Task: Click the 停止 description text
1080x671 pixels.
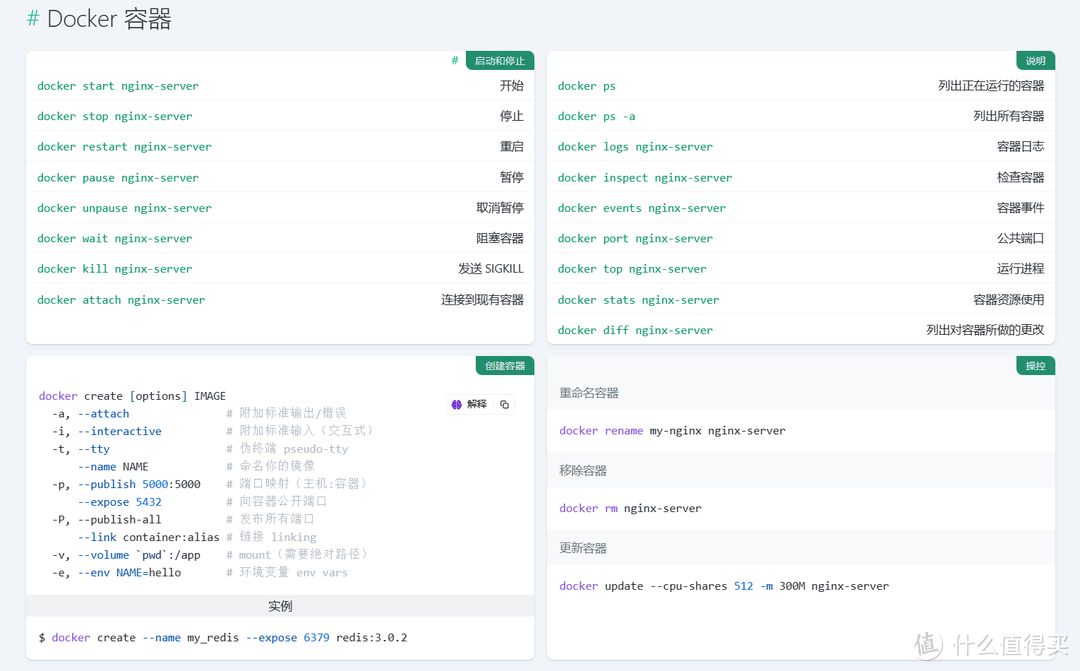Action: point(512,116)
